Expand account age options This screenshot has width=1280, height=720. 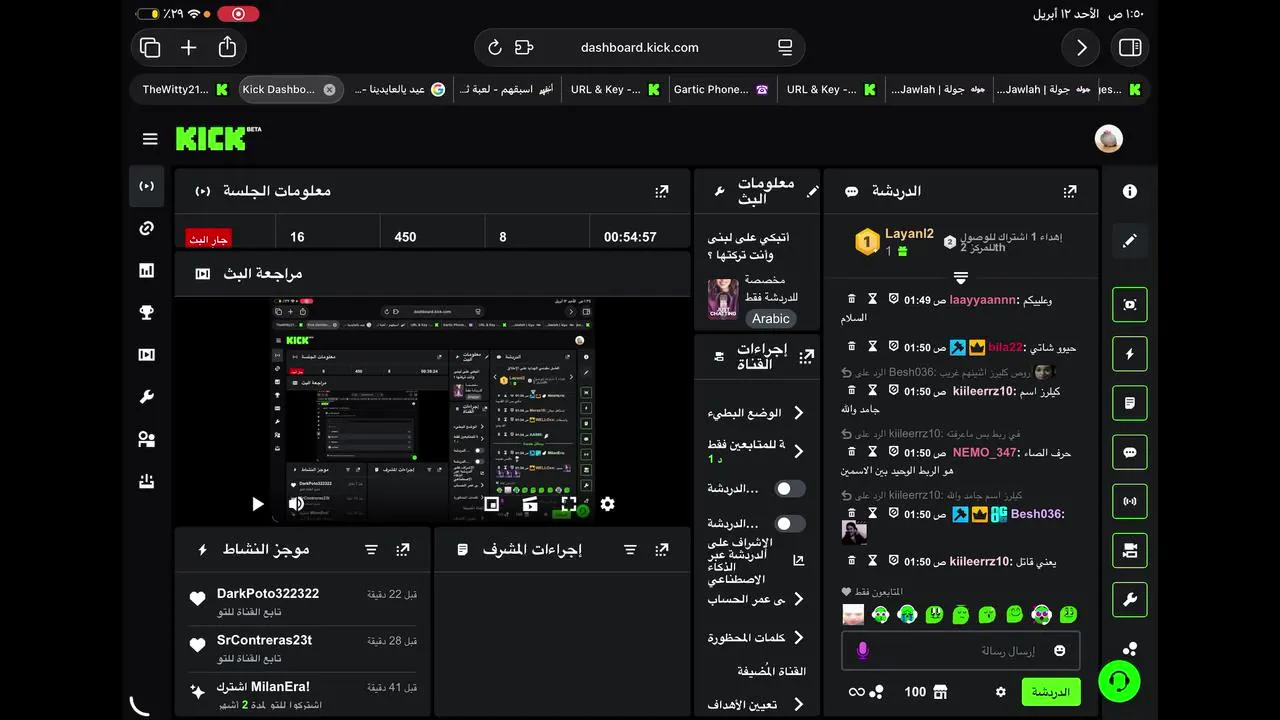(798, 599)
